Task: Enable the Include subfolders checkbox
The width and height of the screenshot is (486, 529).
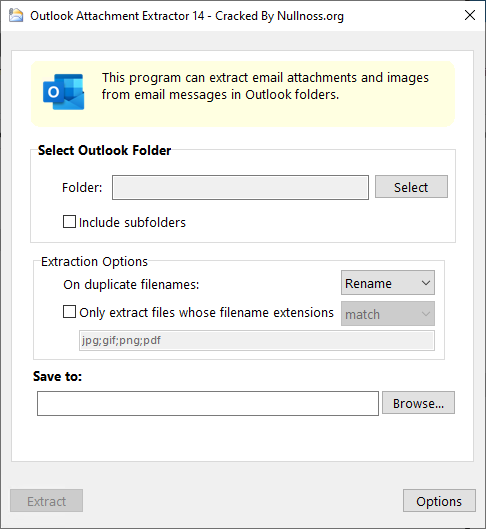Action: click(69, 222)
